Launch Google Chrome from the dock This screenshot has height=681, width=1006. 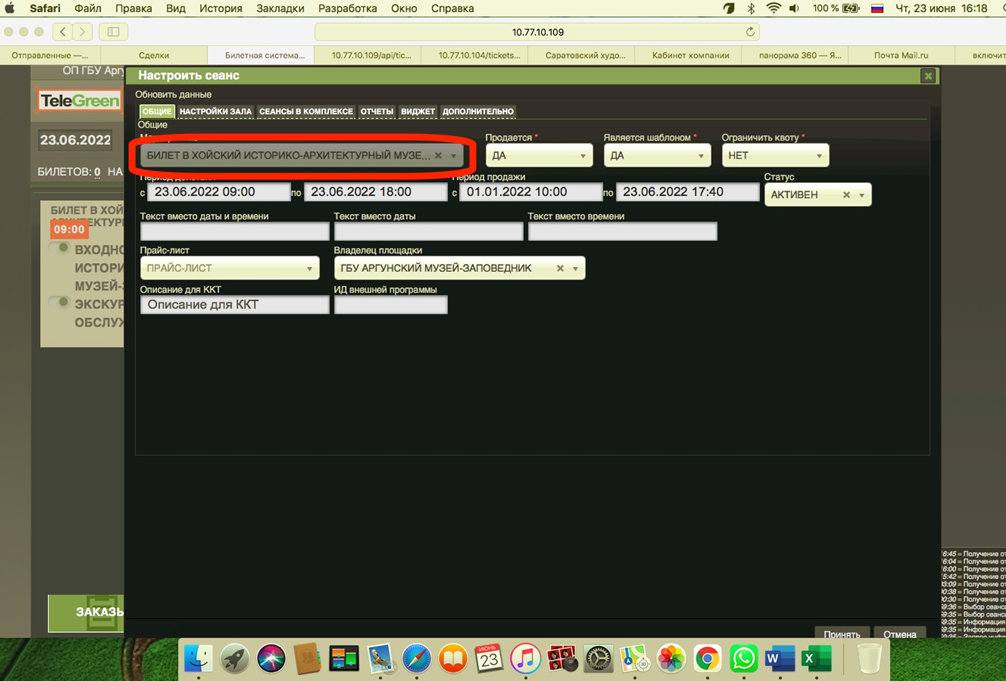coord(707,658)
